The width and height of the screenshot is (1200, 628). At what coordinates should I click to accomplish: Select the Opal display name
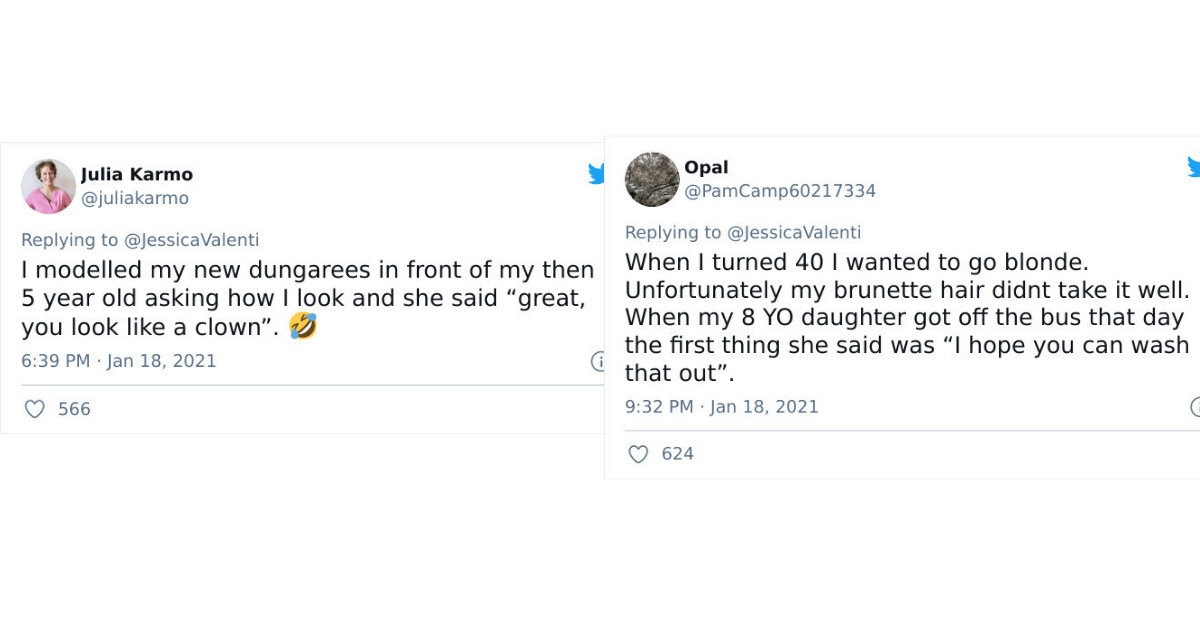tap(706, 167)
